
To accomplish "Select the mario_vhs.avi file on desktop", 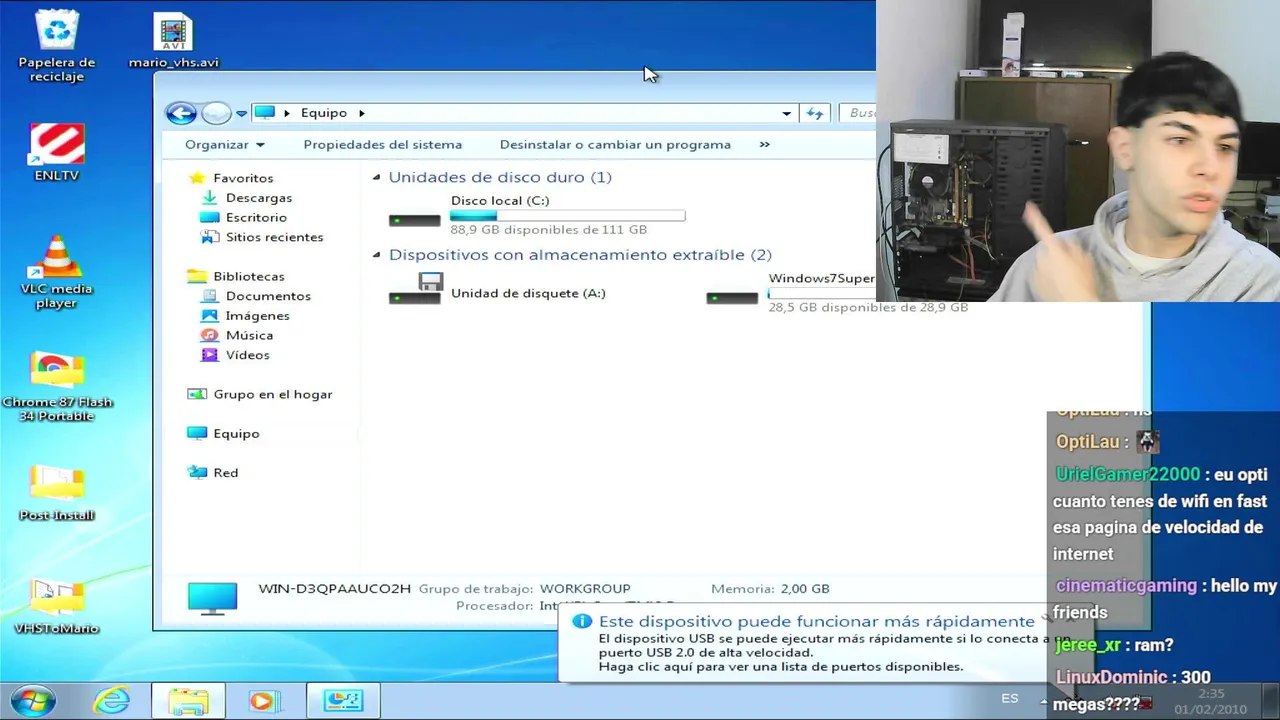I will [173, 42].
